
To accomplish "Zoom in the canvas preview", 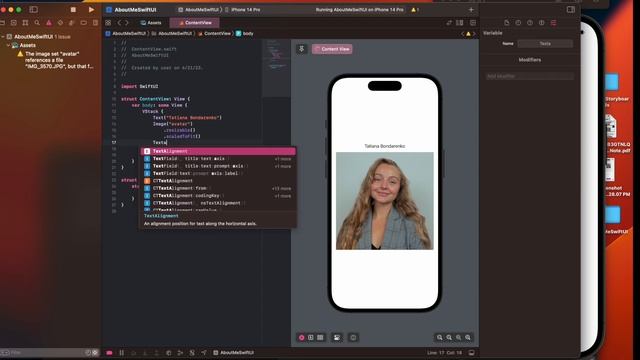I will (468, 338).
